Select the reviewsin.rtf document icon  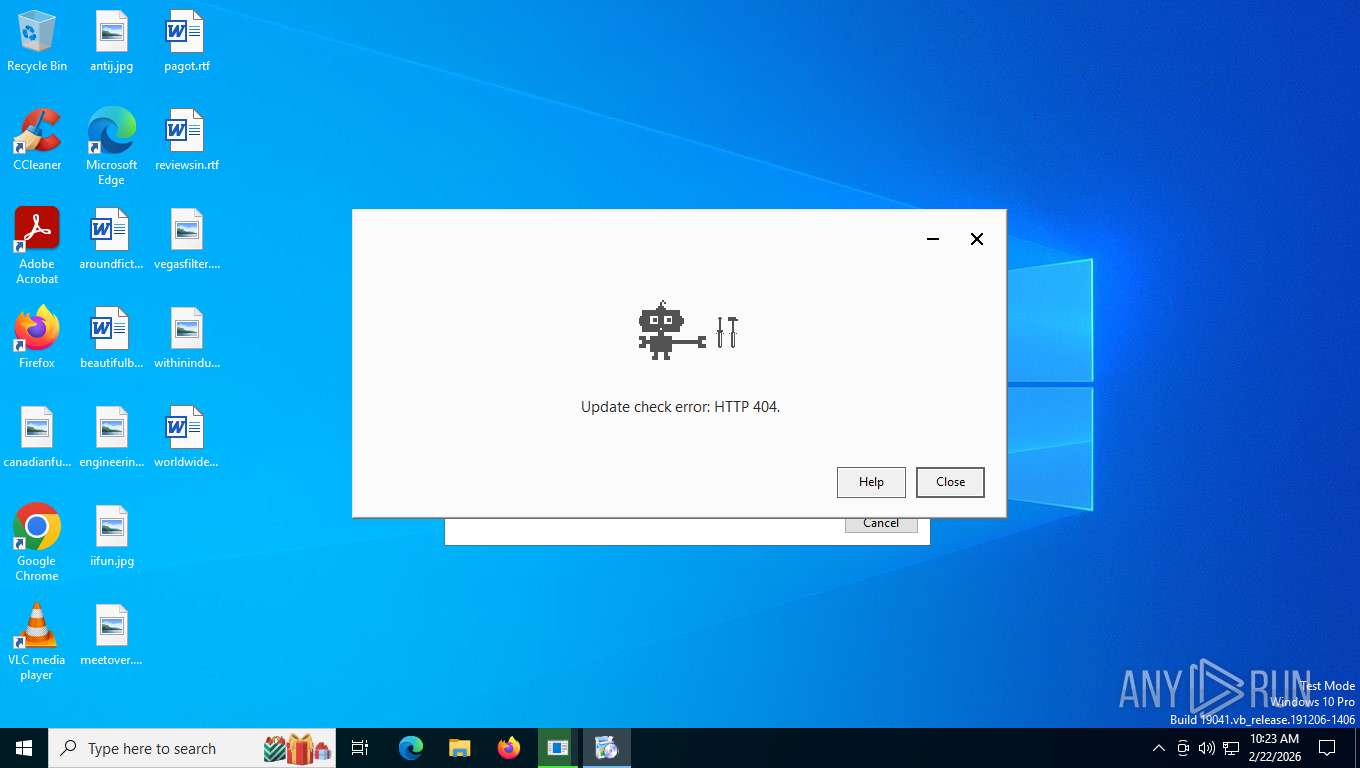tap(186, 140)
